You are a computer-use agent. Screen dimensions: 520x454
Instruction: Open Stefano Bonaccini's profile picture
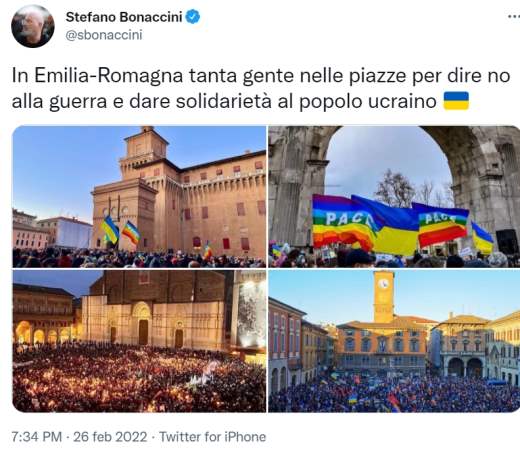point(33,26)
